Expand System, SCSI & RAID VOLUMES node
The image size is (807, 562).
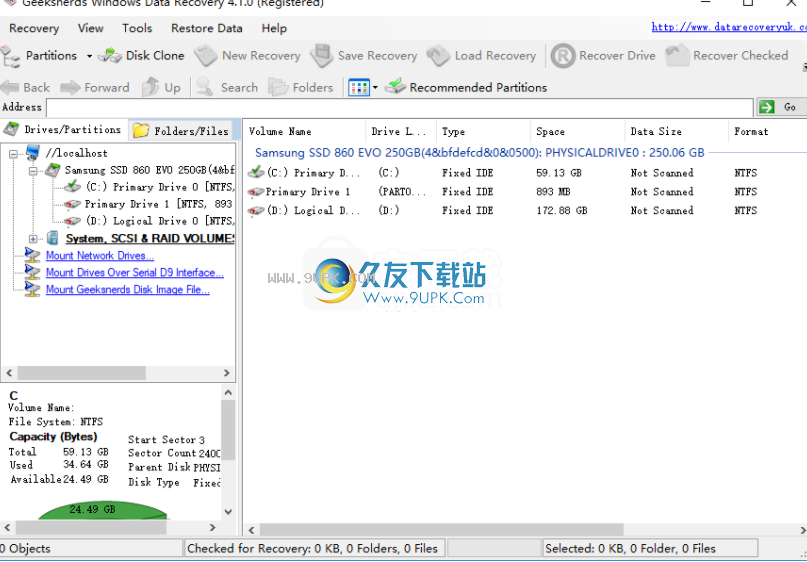point(33,239)
